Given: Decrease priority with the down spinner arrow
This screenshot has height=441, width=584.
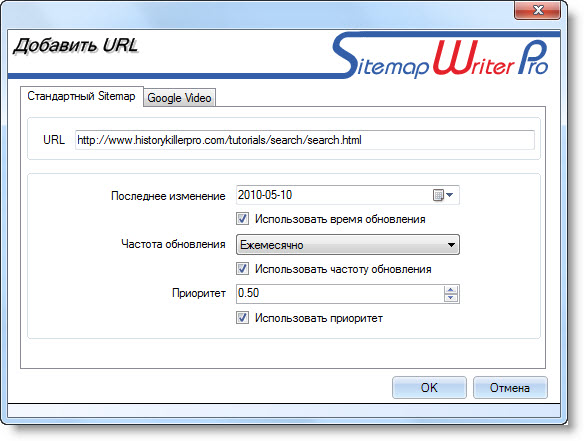Looking at the screenshot, I should tap(451, 298).
